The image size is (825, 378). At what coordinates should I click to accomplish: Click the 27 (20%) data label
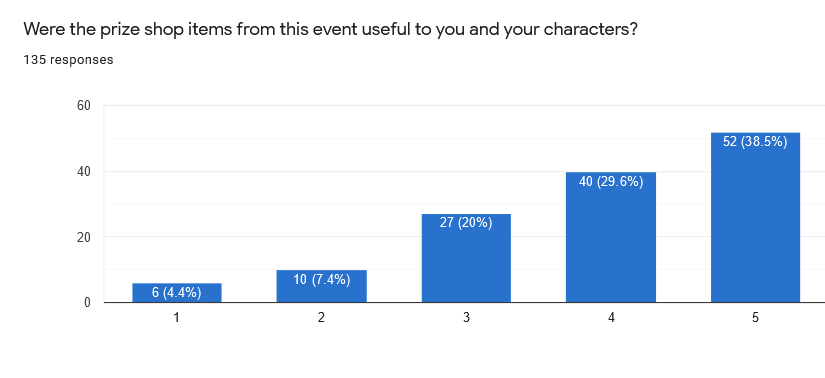click(x=466, y=223)
